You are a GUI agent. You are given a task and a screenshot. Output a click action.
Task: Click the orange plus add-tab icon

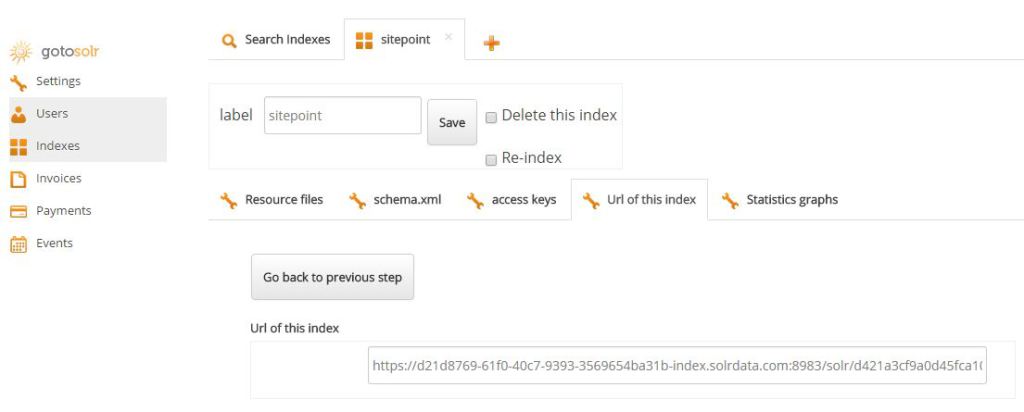[x=491, y=42]
